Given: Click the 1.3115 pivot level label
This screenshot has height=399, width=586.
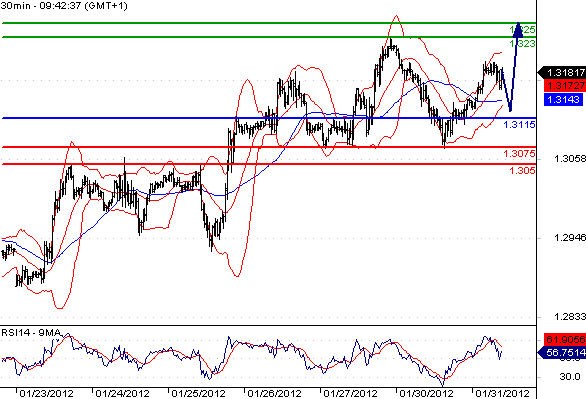Looking at the screenshot, I should click(519, 125).
